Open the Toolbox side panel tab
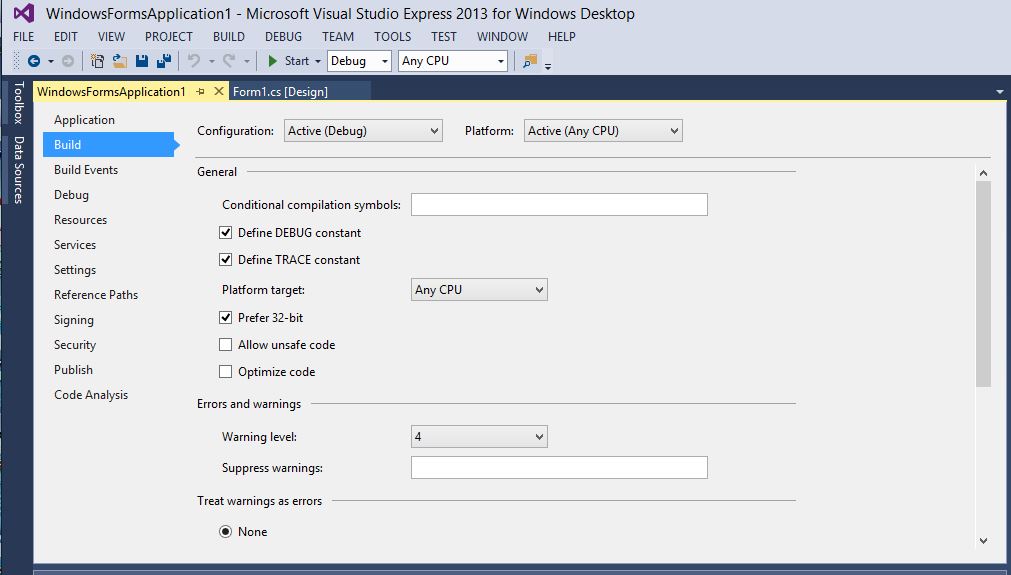This screenshot has width=1011, height=575. tap(18, 102)
